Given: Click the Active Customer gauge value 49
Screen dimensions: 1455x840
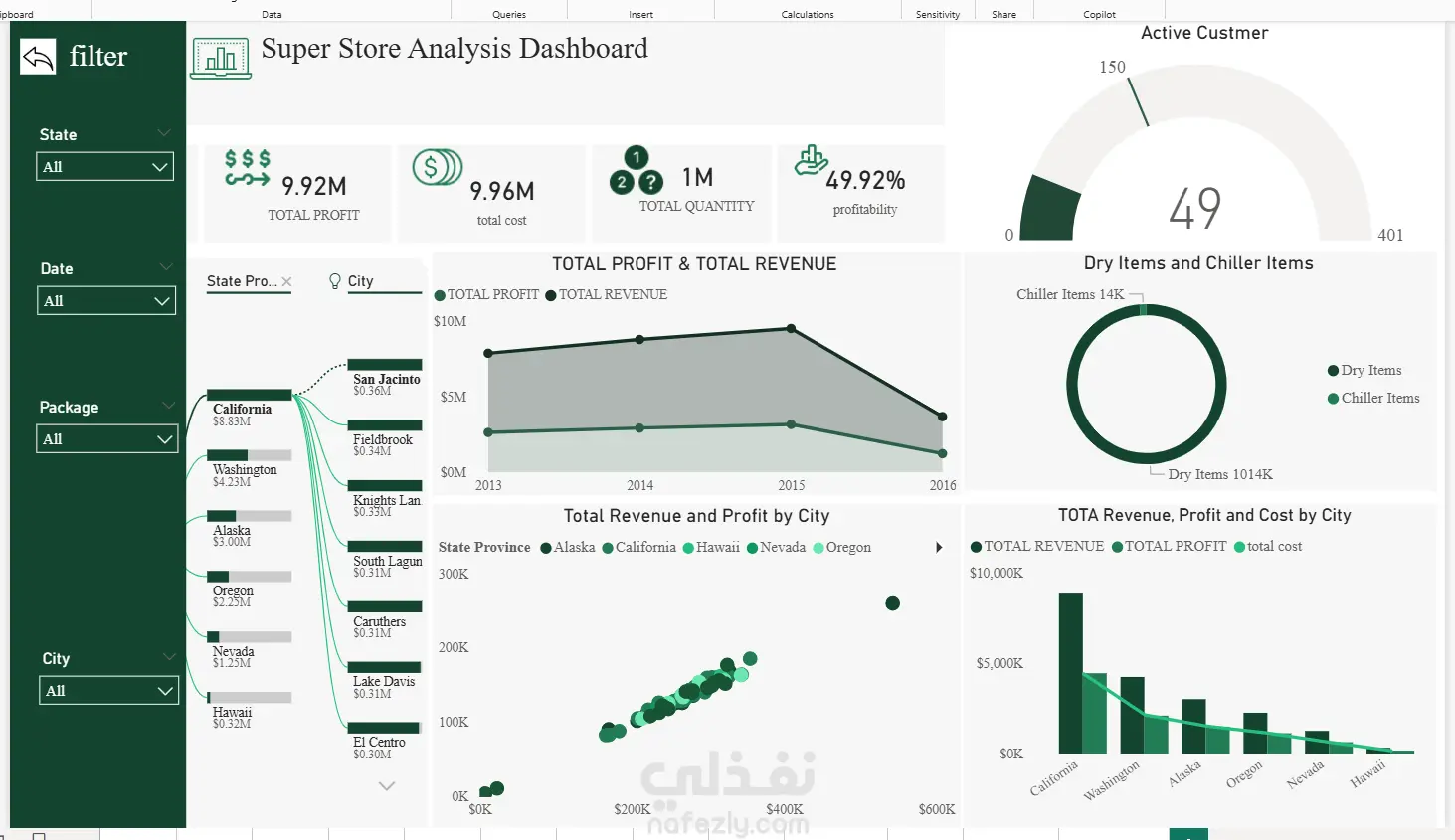Looking at the screenshot, I should click(1195, 209).
